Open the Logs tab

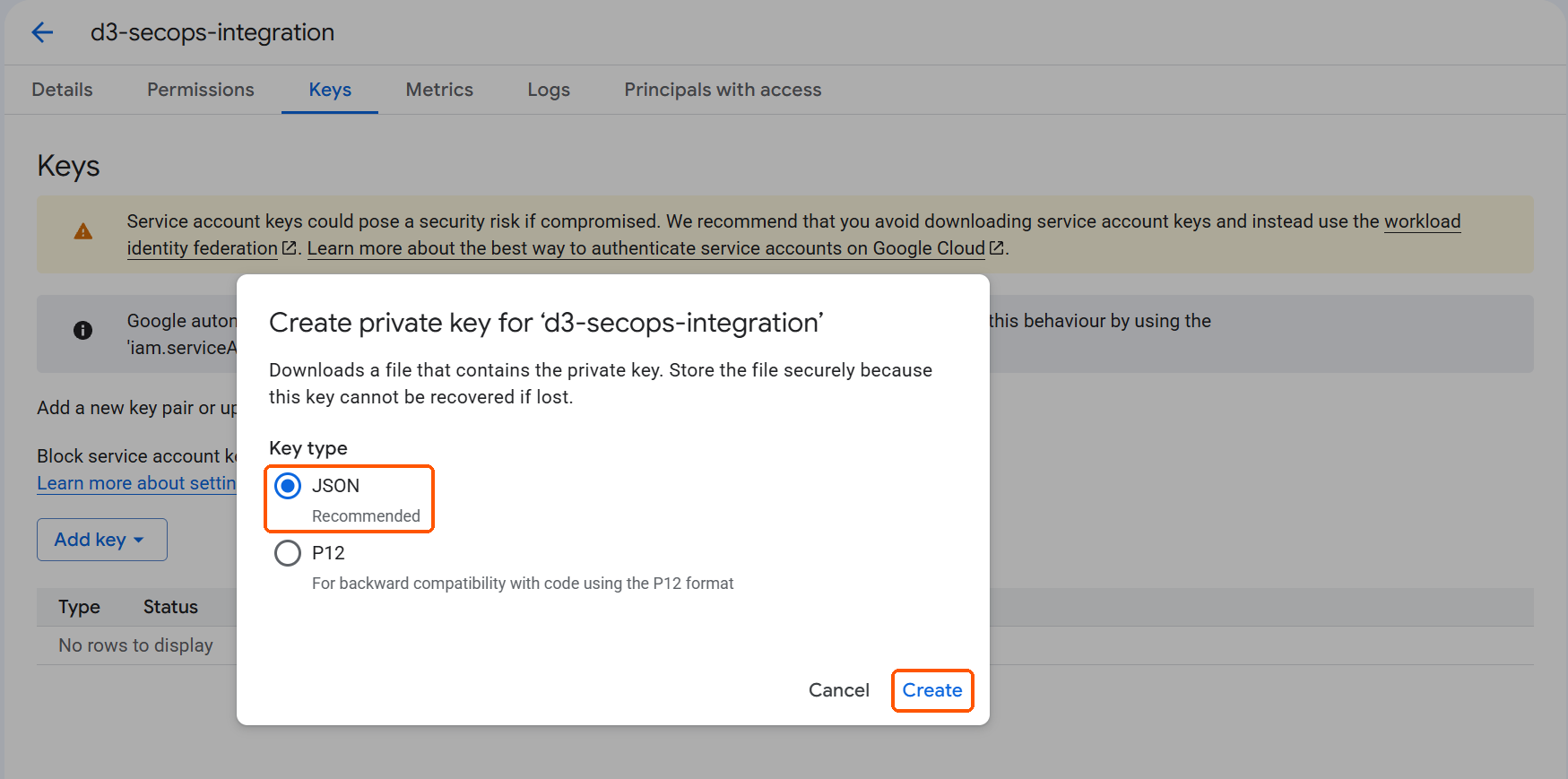click(549, 90)
